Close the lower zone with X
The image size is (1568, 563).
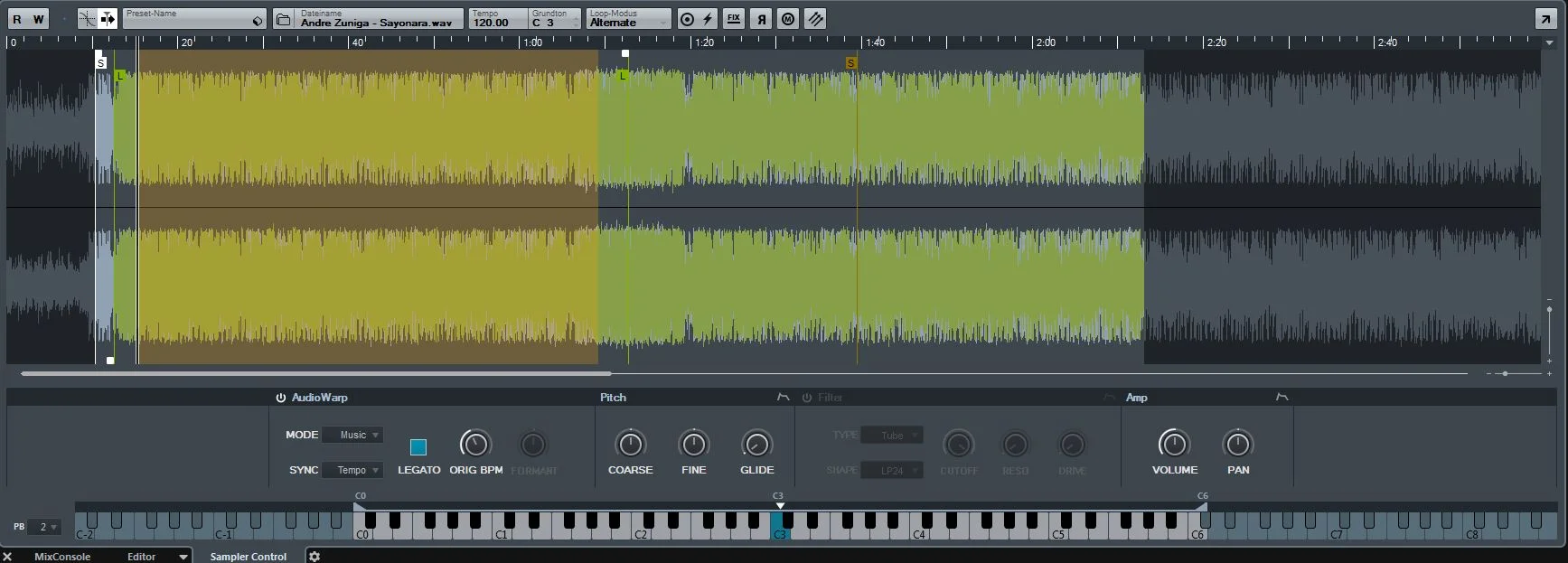[x=7, y=557]
